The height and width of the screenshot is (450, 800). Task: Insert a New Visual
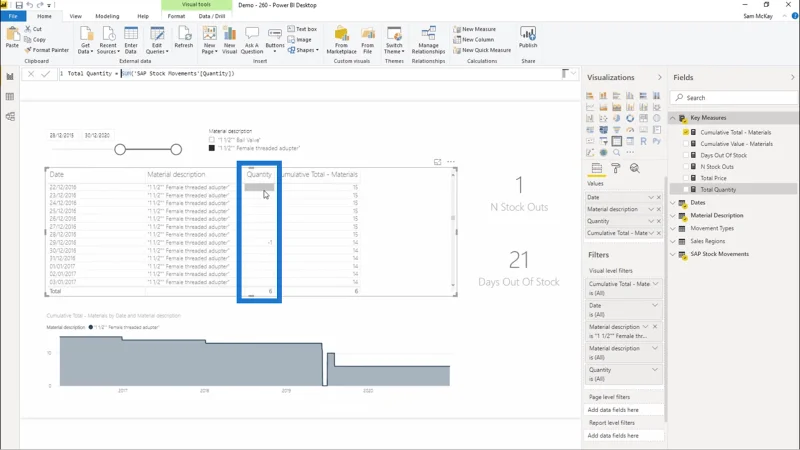pos(230,40)
